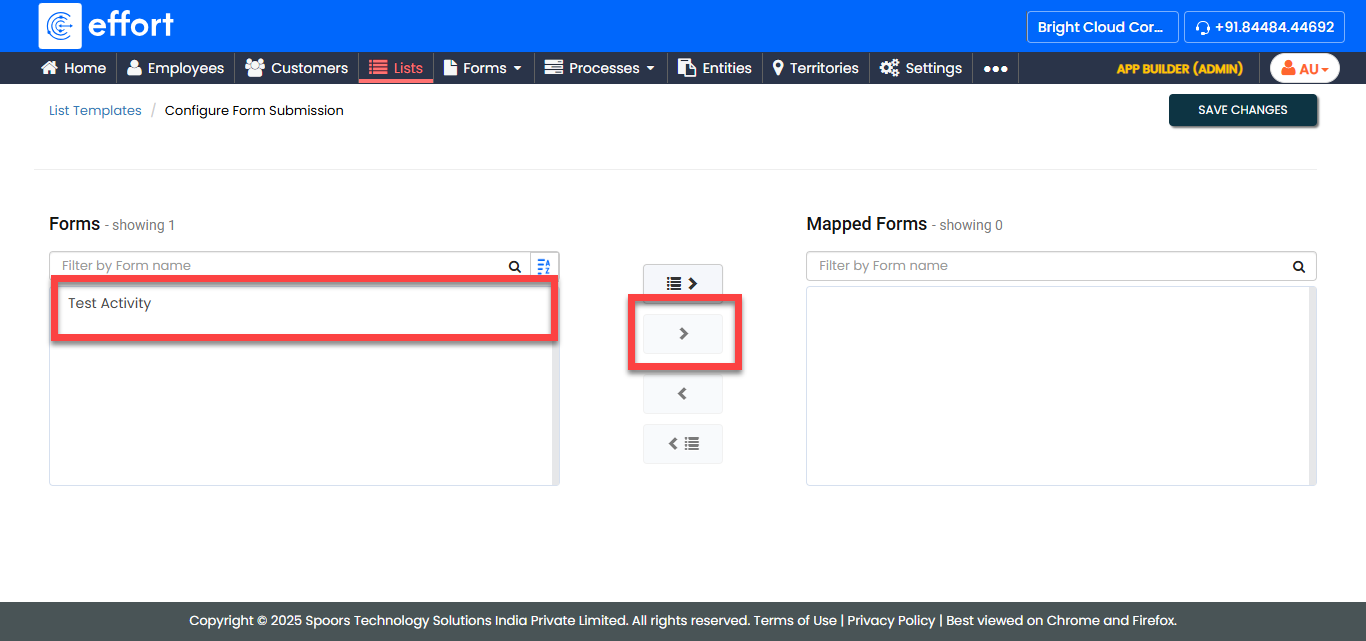The image size is (1366, 641).
Task: Open the more options ellipsis menu
Action: tap(995, 68)
